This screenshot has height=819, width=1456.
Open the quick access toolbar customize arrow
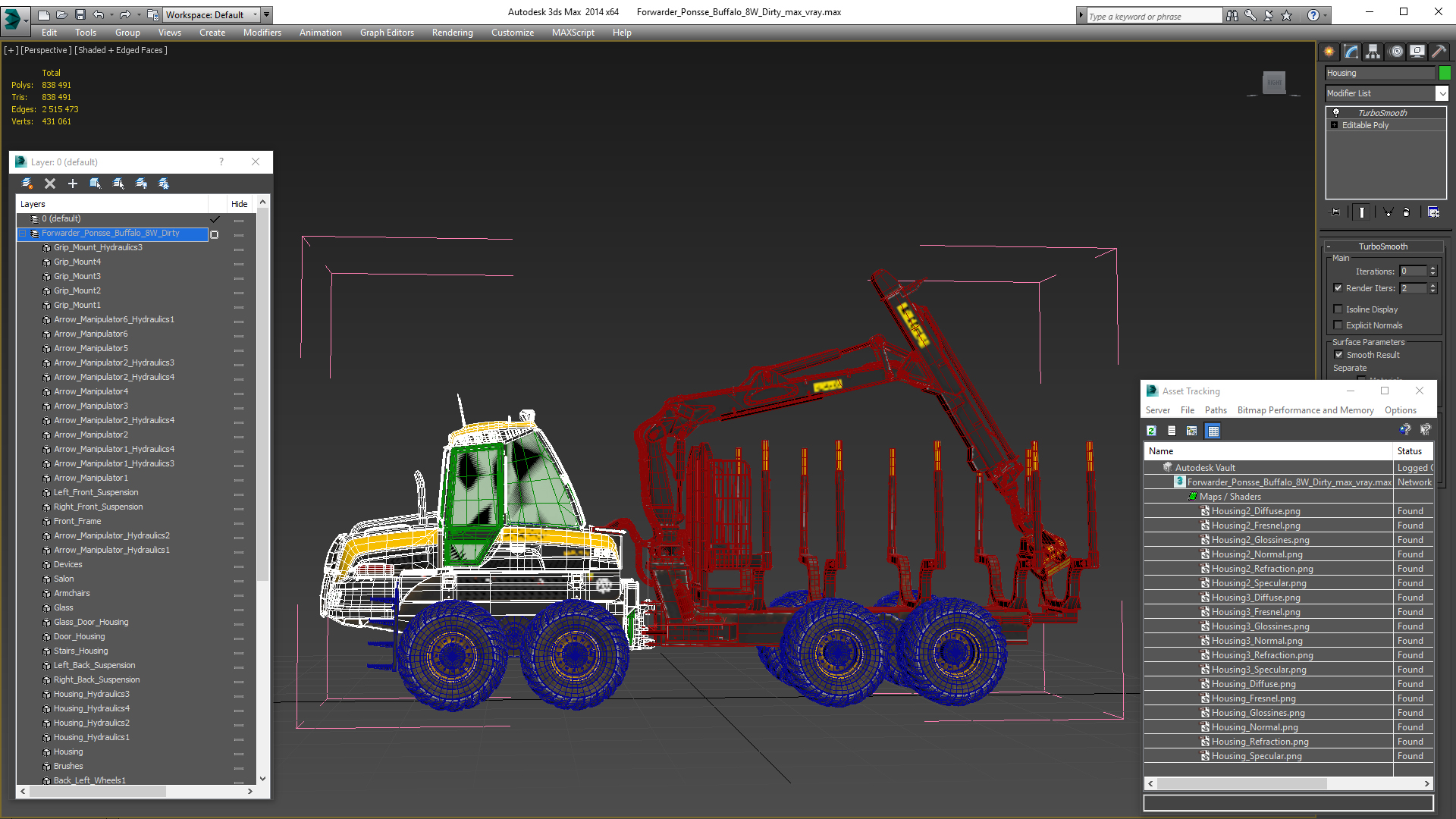click(x=266, y=14)
